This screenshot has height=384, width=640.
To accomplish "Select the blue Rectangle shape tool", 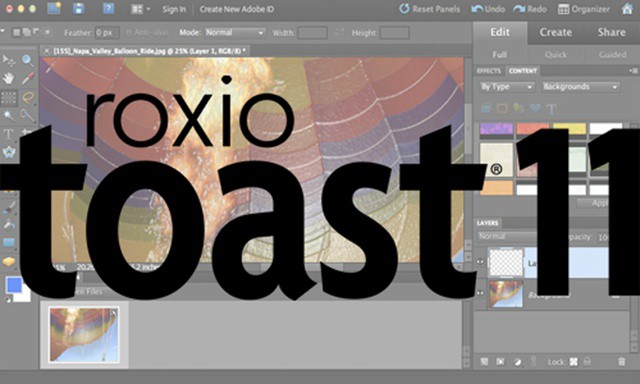I will 9,243.
